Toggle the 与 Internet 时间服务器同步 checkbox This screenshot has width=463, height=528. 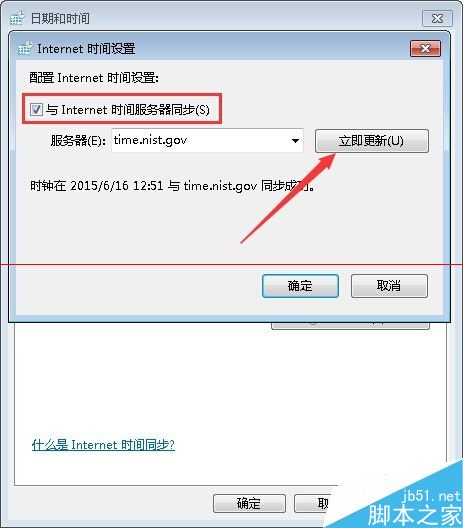click(36, 109)
